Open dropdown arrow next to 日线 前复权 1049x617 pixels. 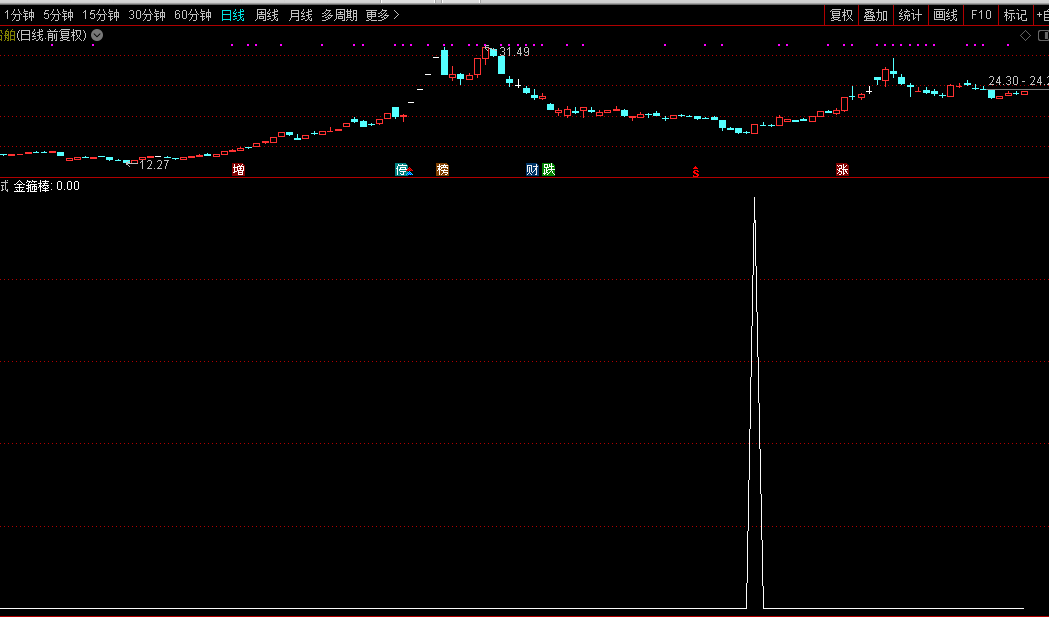coord(96,35)
